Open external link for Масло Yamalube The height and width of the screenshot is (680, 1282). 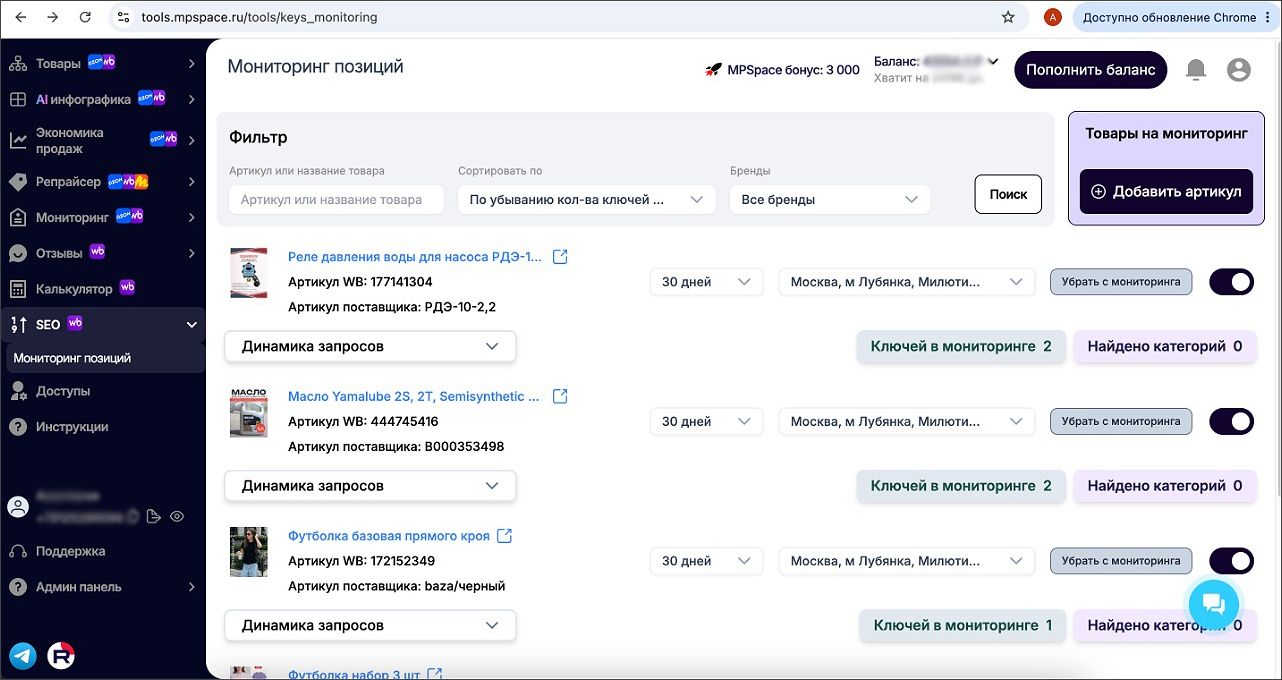(560, 397)
